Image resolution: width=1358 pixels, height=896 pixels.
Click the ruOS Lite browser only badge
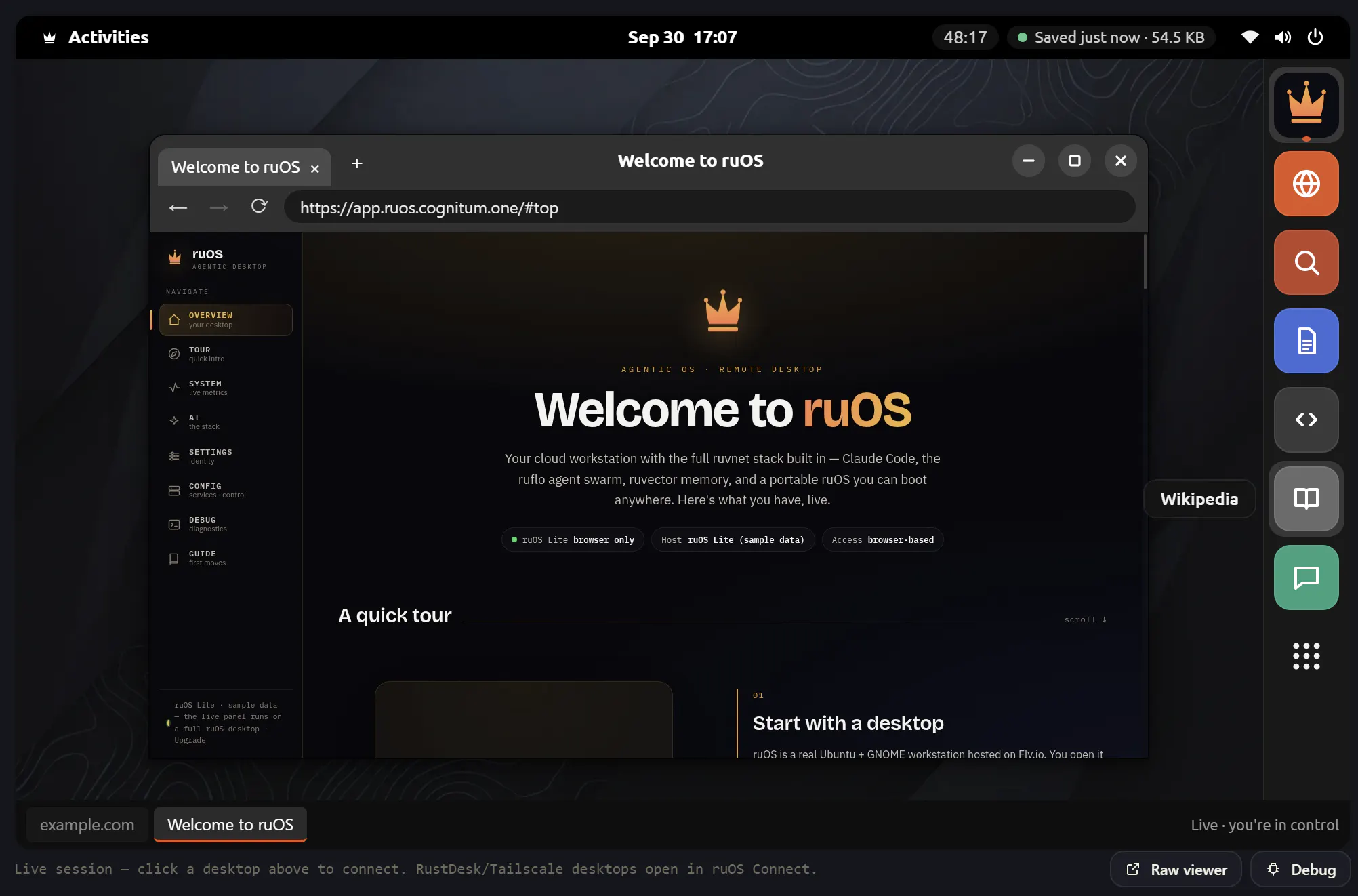pyautogui.click(x=573, y=539)
